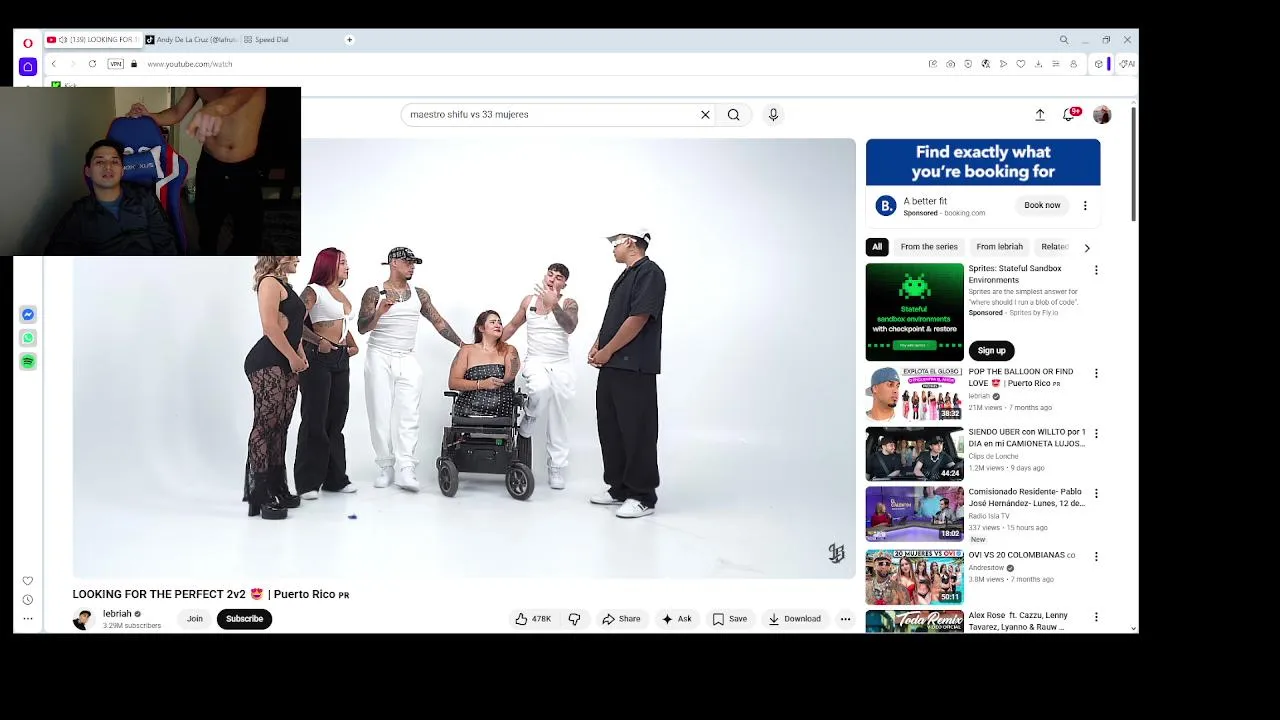
Task: Open Opera sidebar home button
Action: coord(28,67)
